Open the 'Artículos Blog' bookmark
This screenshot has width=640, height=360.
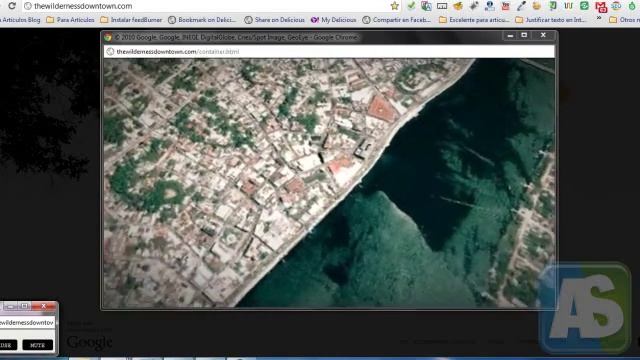click(20, 20)
